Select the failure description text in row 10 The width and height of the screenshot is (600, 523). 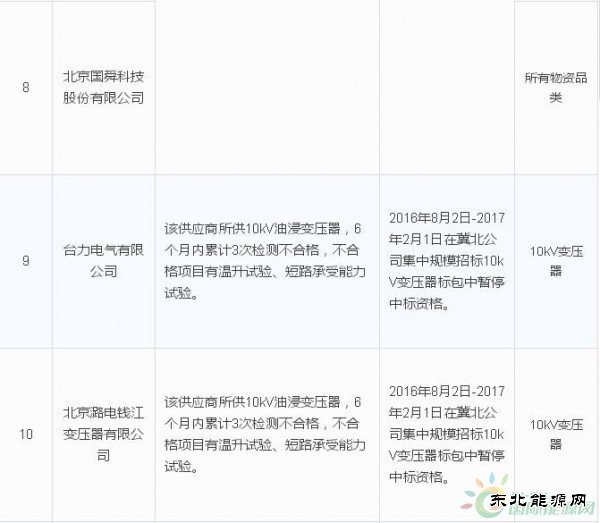click(268, 432)
